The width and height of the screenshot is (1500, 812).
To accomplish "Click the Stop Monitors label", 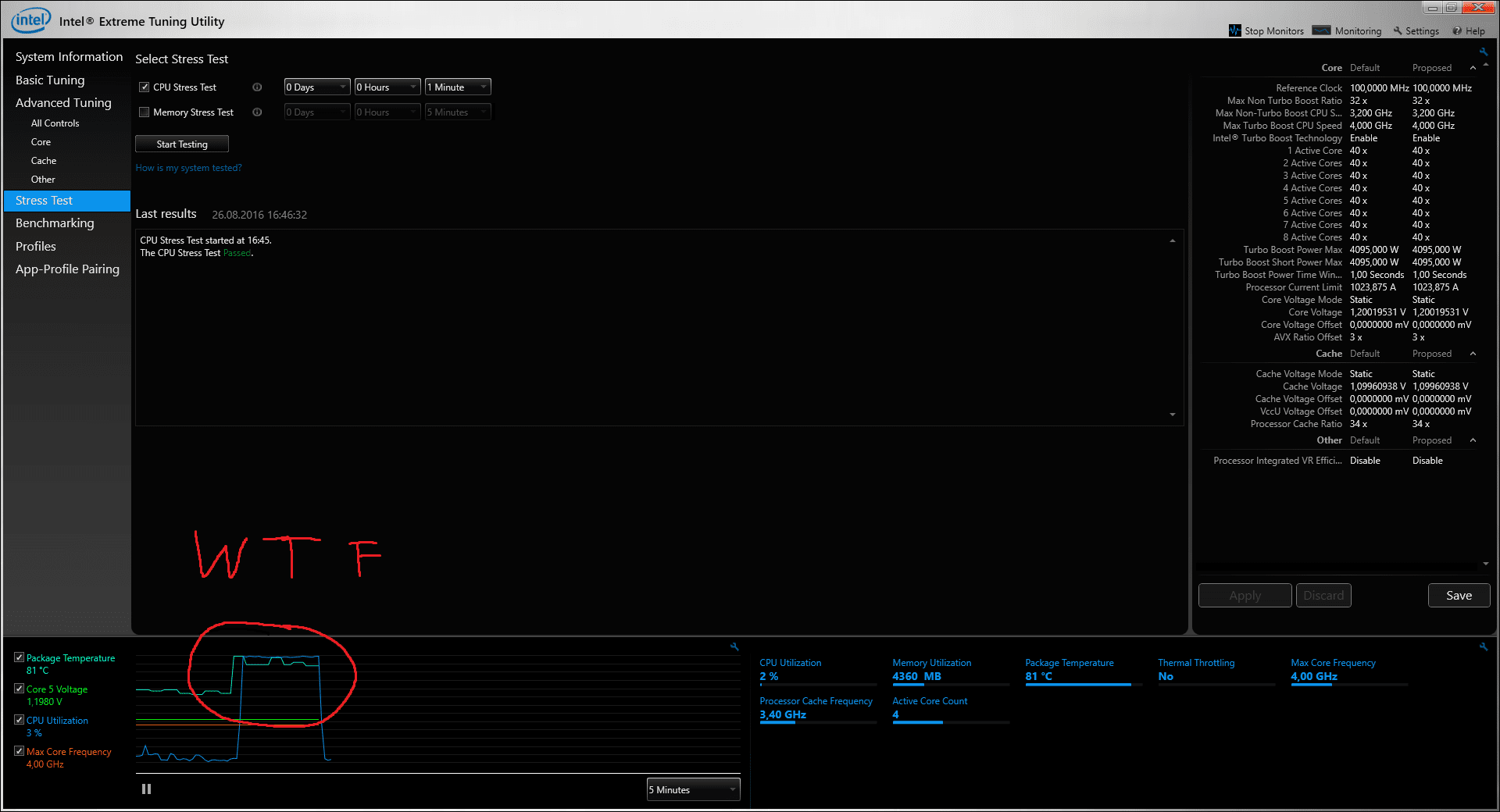I will click(1274, 31).
